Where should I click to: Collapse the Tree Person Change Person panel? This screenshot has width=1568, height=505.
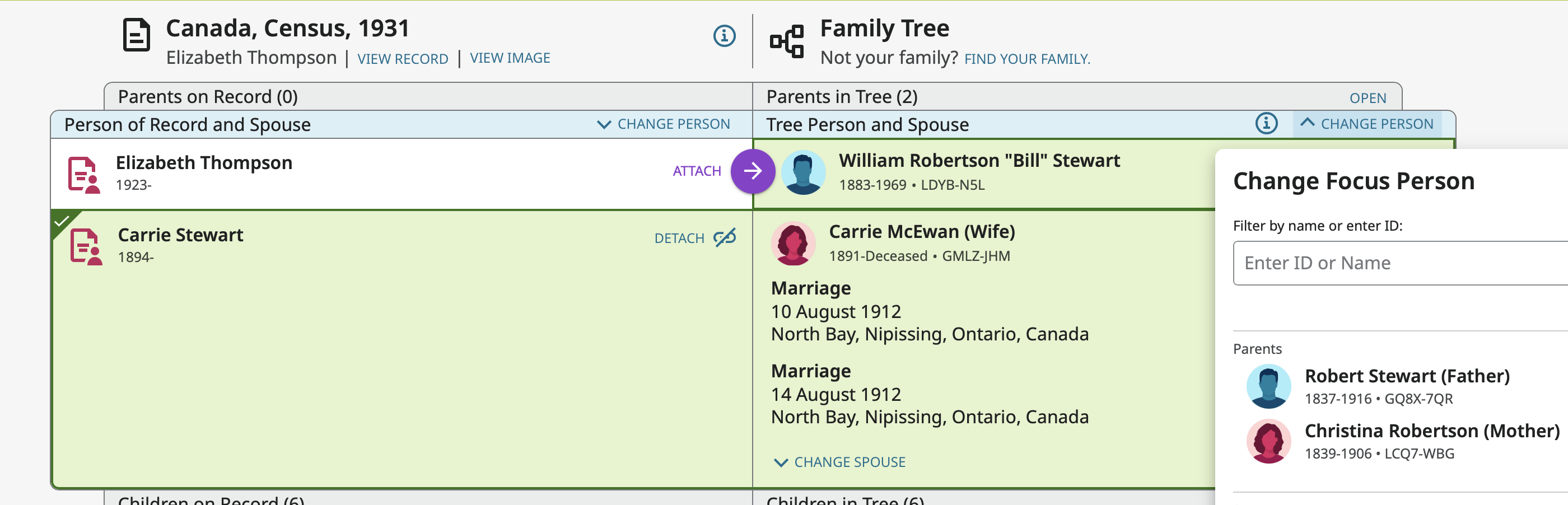[1367, 124]
